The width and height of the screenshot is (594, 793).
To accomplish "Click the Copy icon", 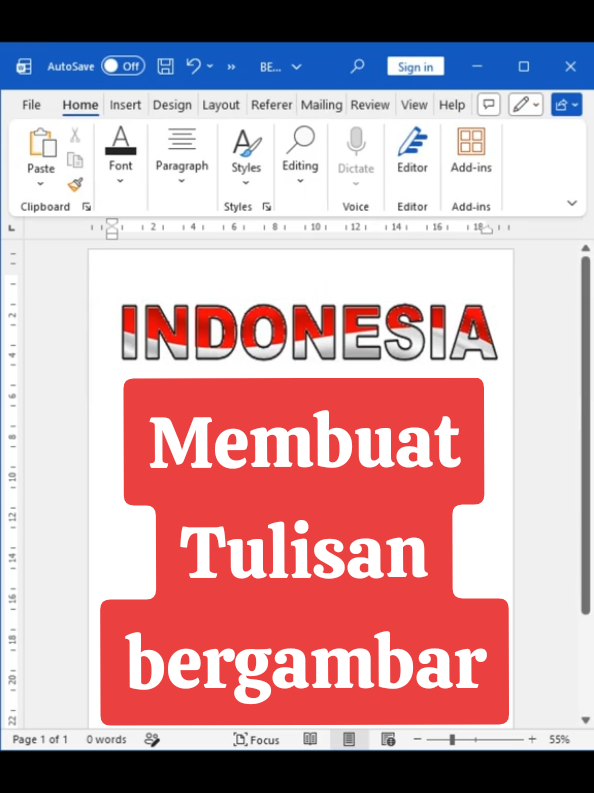I will point(75,160).
